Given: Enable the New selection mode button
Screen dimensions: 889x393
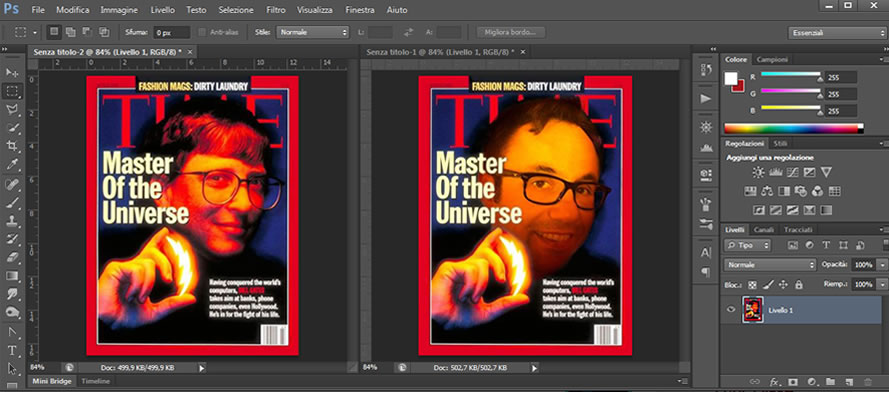Looking at the screenshot, I should pyautogui.click(x=54, y=32).
